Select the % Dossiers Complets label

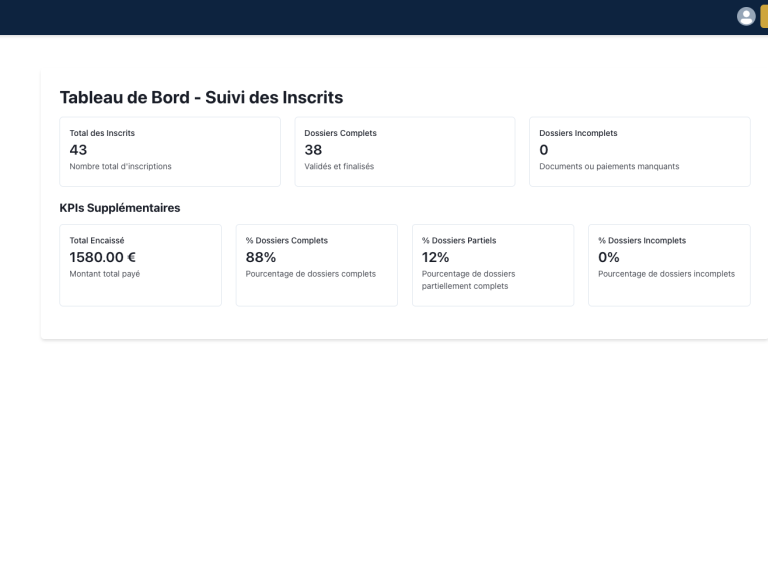pyautogui.click(x=287, y=240)
